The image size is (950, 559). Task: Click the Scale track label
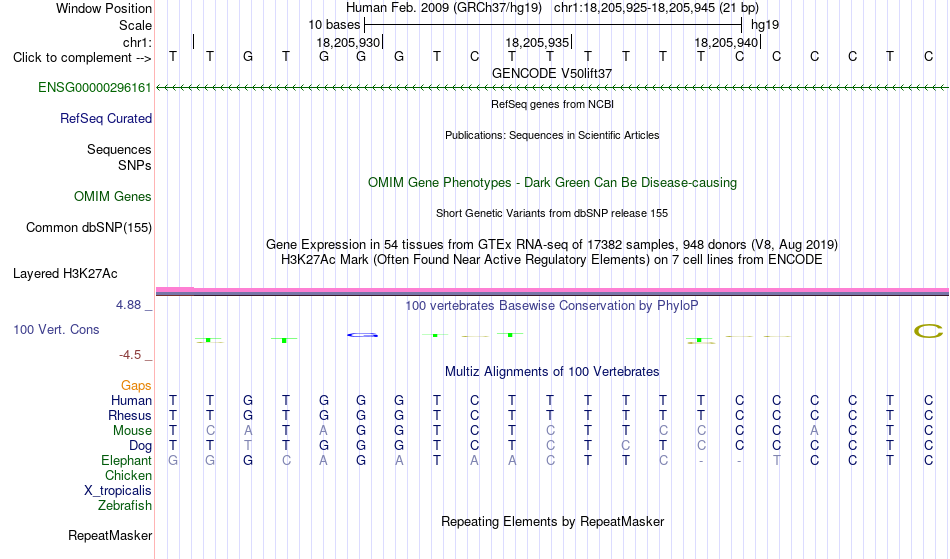pyautogui.click(x=136, y=26)
